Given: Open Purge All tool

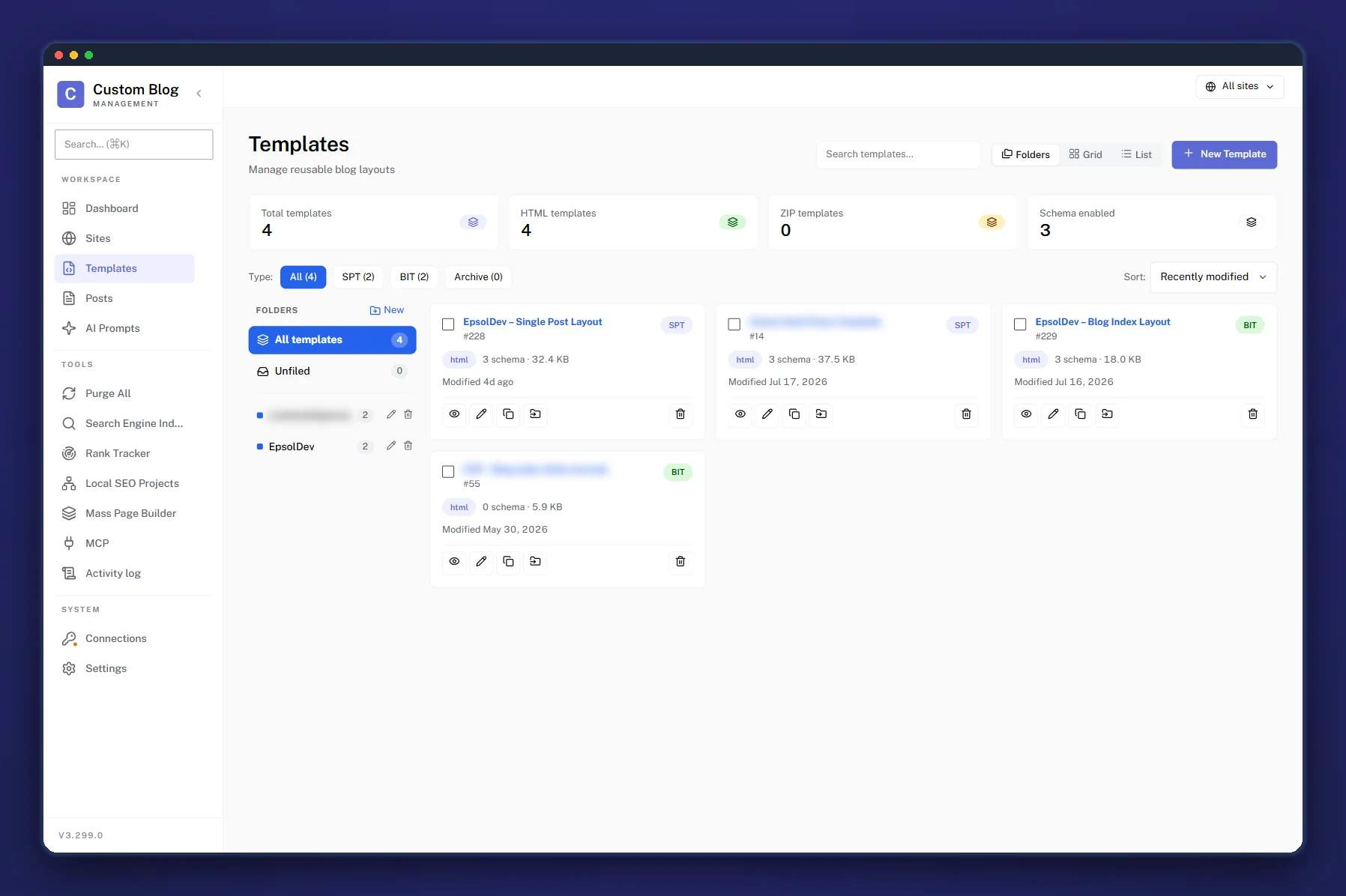Looking at the screenshot, I should 124,393.
